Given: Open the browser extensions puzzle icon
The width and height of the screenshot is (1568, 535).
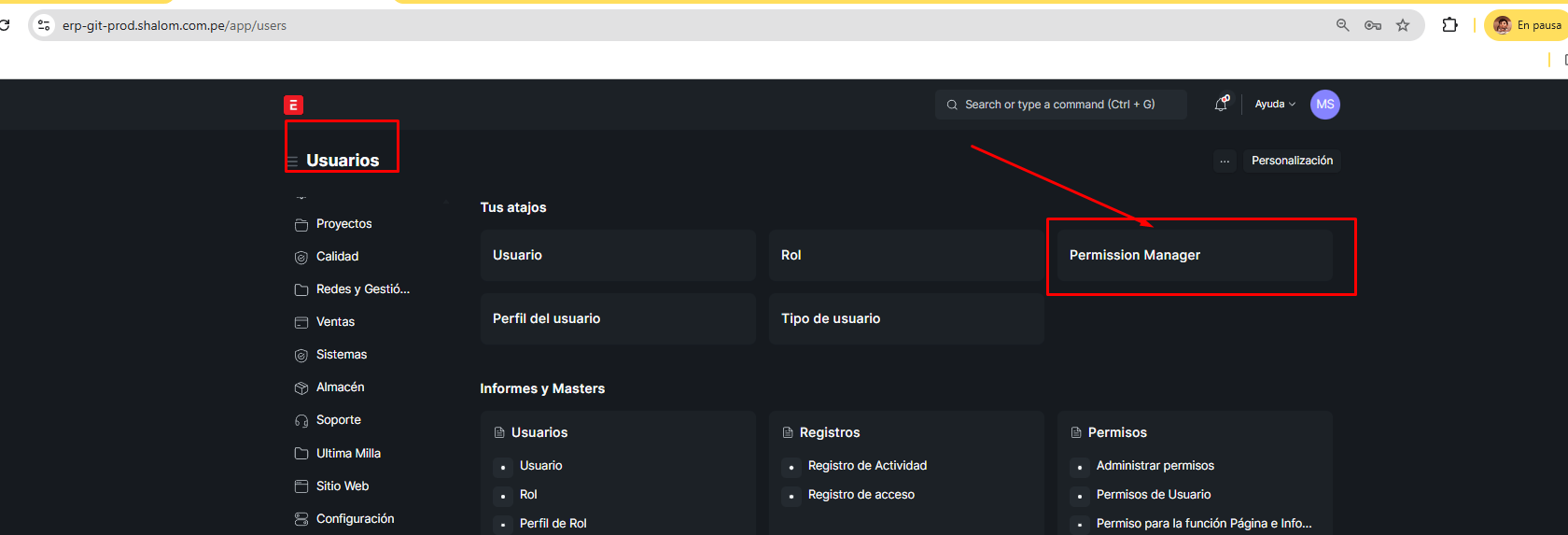Looking at the screenshot, I should point(1449,25).
